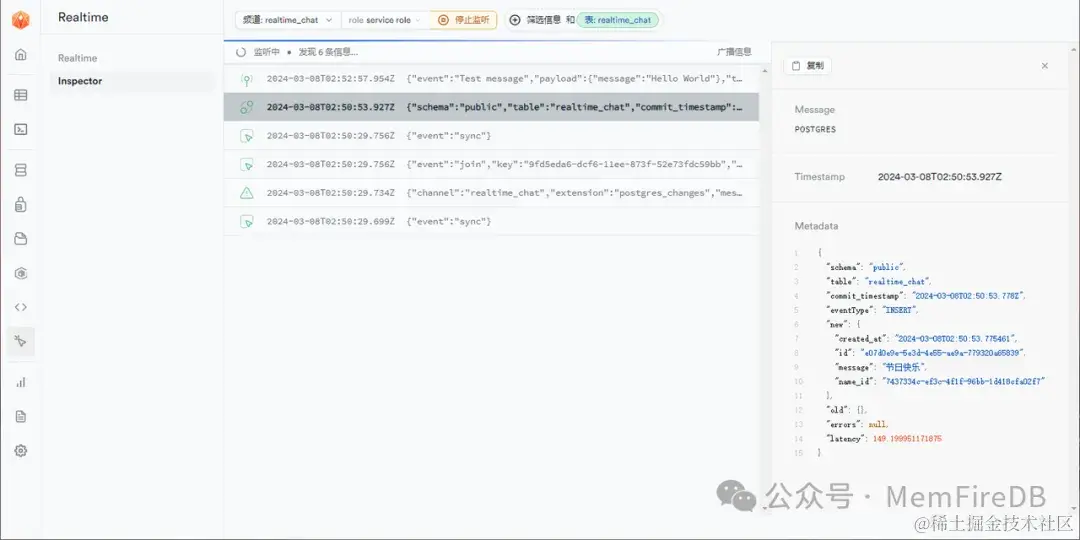Open the 频道: realtime_chat dropdown
Image resolution: width=1080 pixels, height=540 pixels.
(x=288, y=20)
